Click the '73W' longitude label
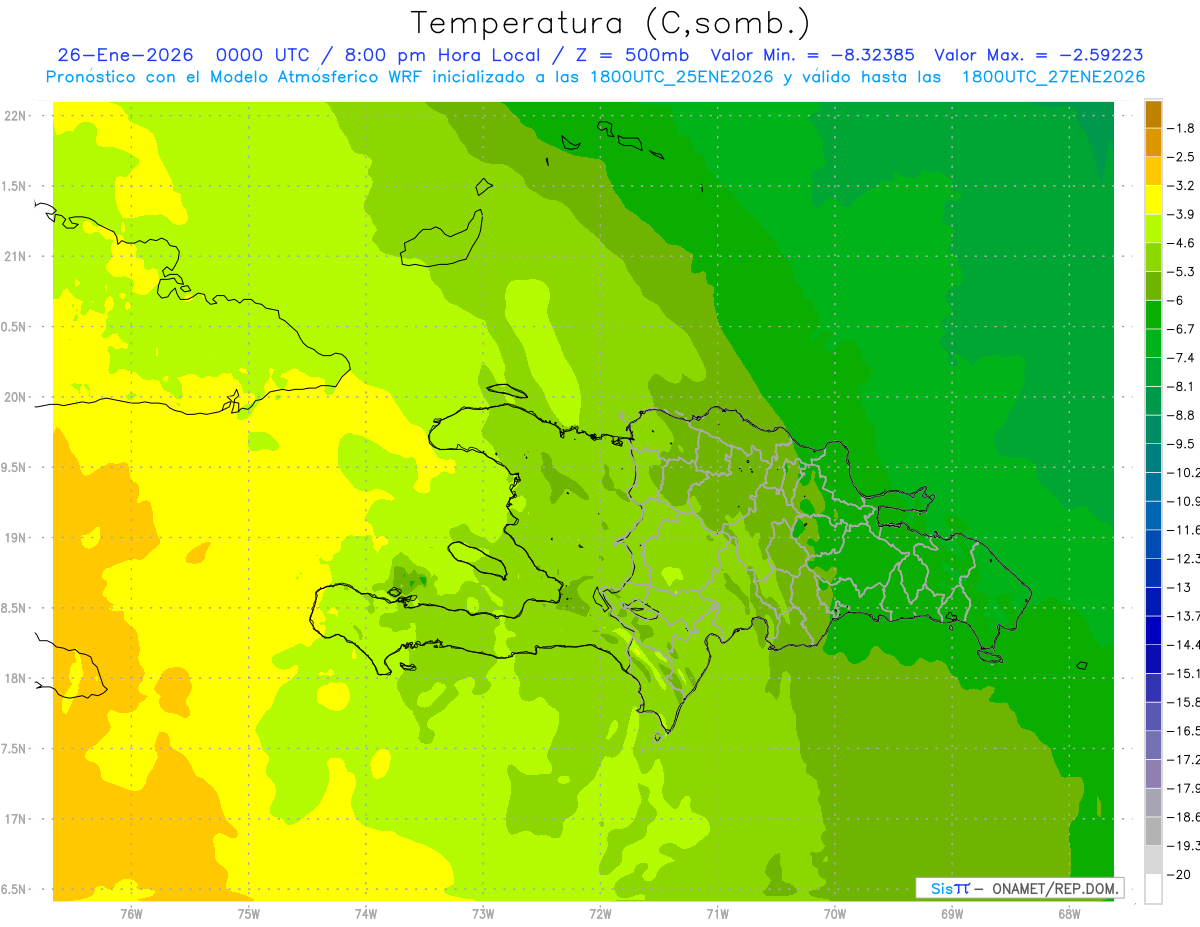The height and width of the screenshot is (927, 1200). (x=483, y=914)
